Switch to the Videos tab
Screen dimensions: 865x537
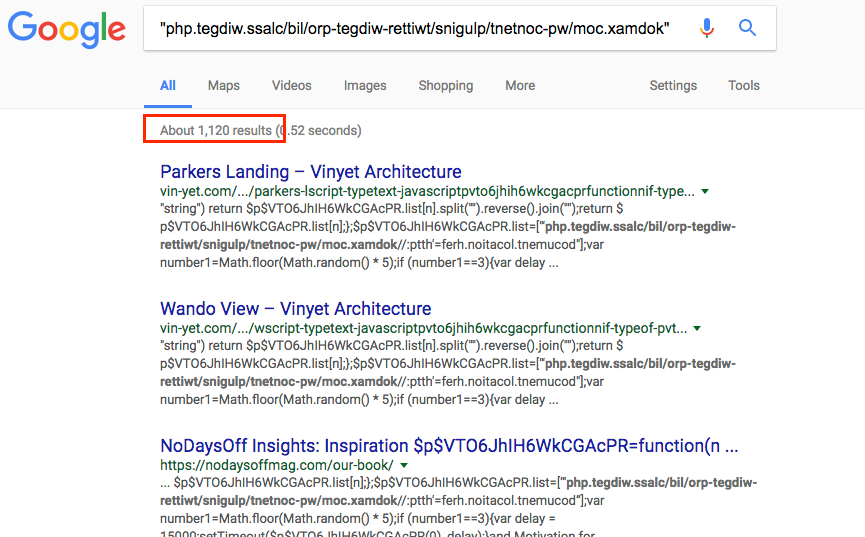[x=291, y=86]
